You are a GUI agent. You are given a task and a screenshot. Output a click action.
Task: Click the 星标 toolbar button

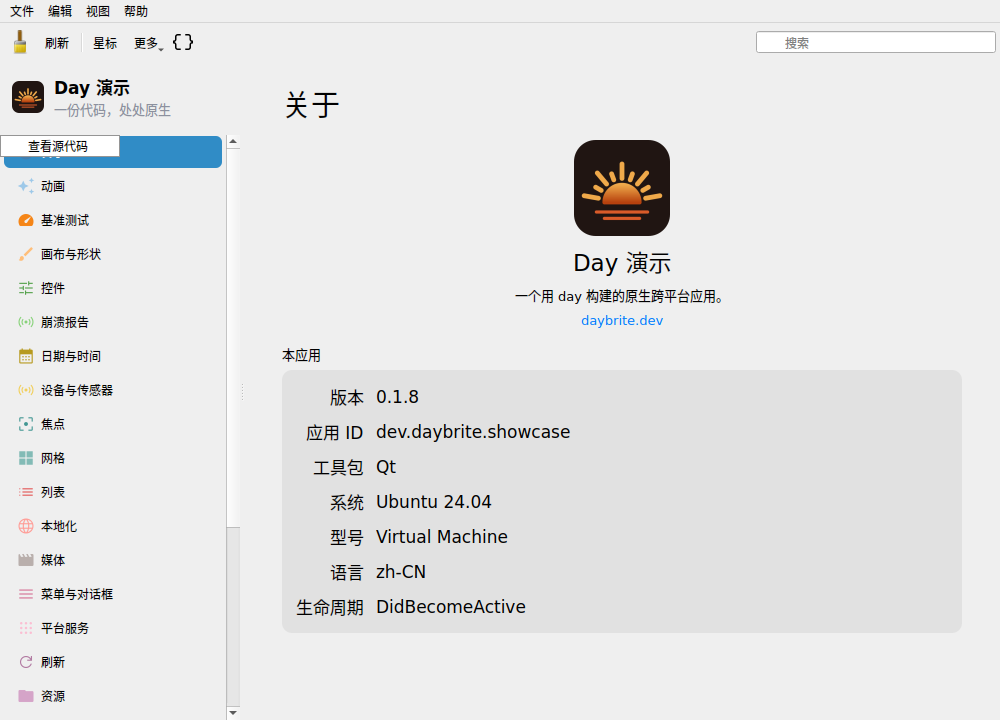[x=105, y=43]
